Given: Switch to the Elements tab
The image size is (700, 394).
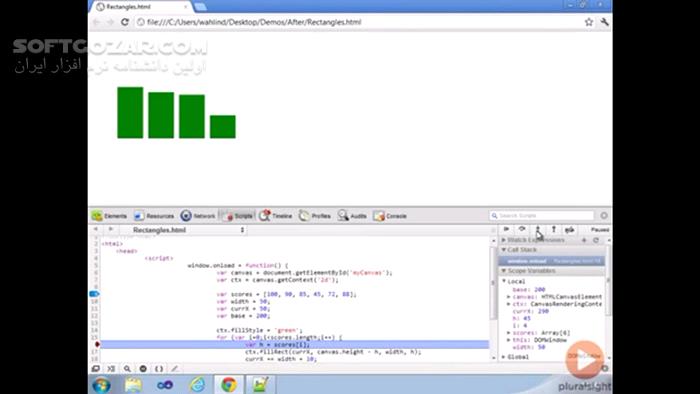Looking at the screenshot, I should coord(110,216).
